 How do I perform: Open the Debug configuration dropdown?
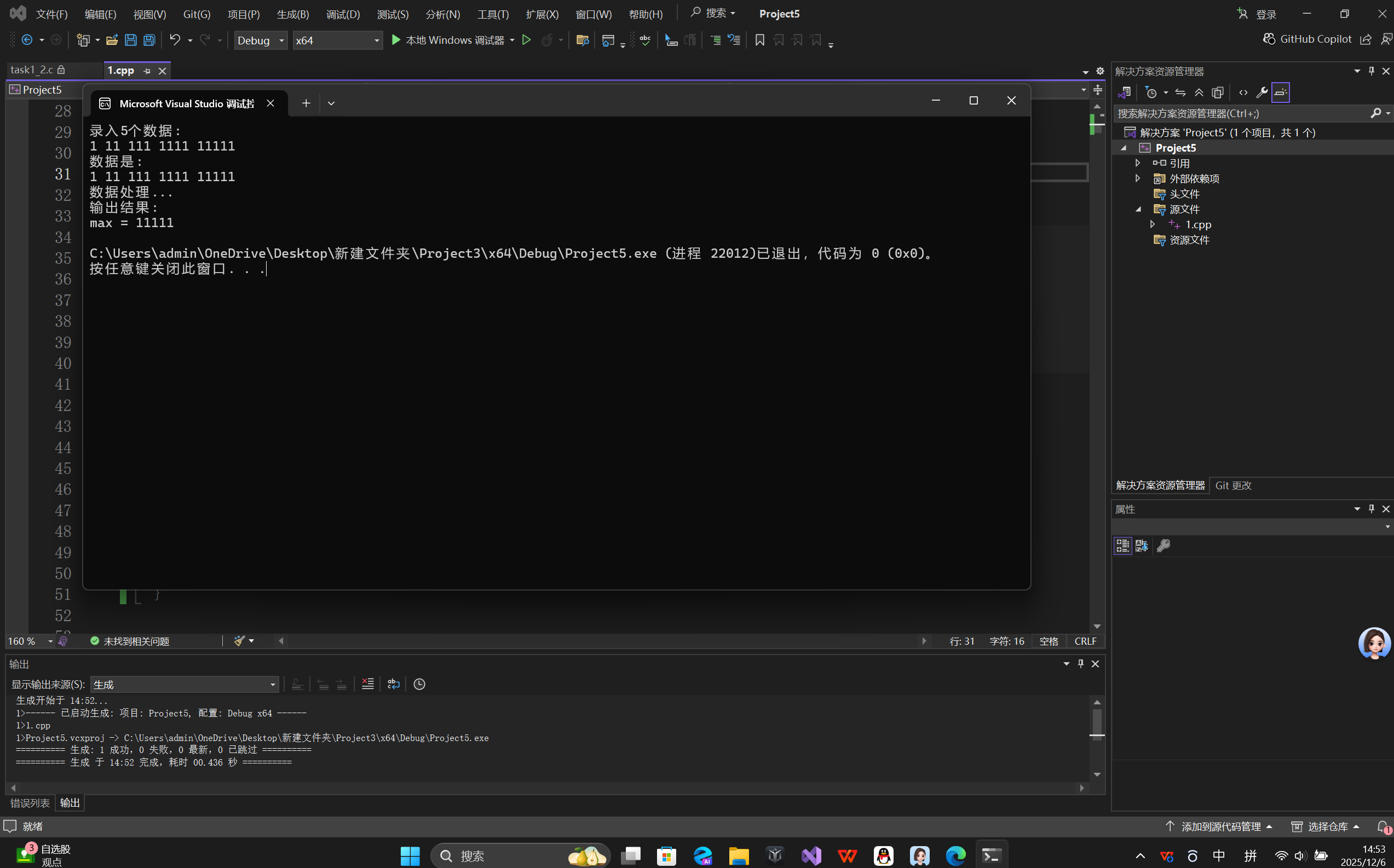coord(261,40)
